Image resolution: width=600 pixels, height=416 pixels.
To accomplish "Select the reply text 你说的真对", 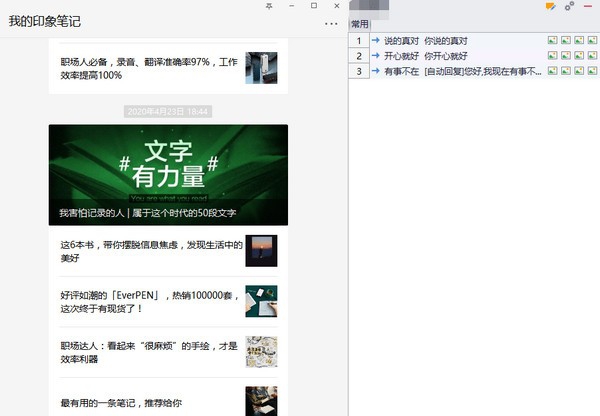I will pos(446,41).
